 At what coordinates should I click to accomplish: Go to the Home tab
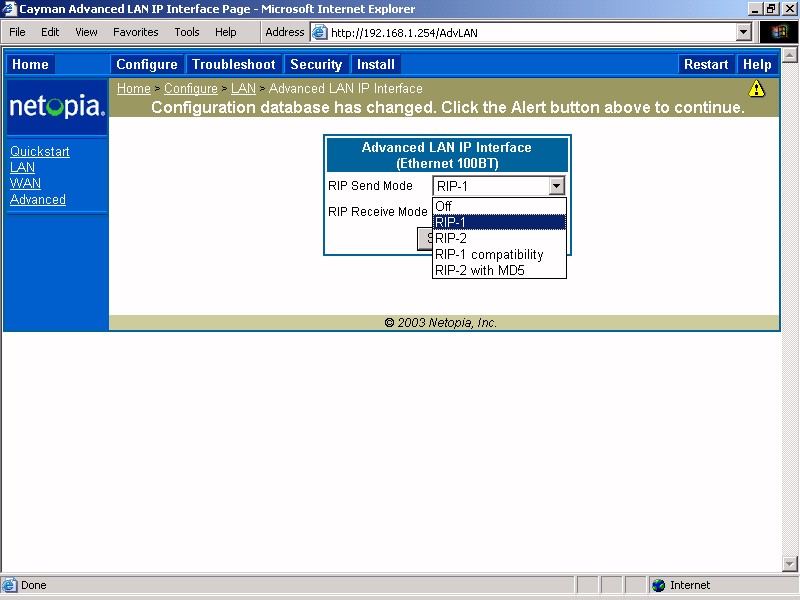pyautogui.click(x=30, y=64)
